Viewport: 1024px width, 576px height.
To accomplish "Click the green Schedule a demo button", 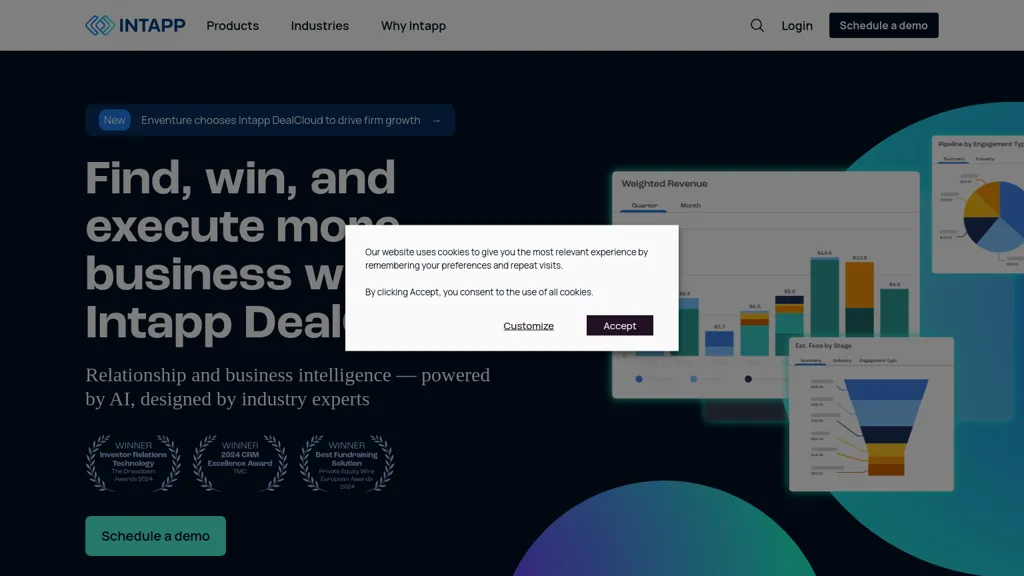I will (x=155, y=536).
